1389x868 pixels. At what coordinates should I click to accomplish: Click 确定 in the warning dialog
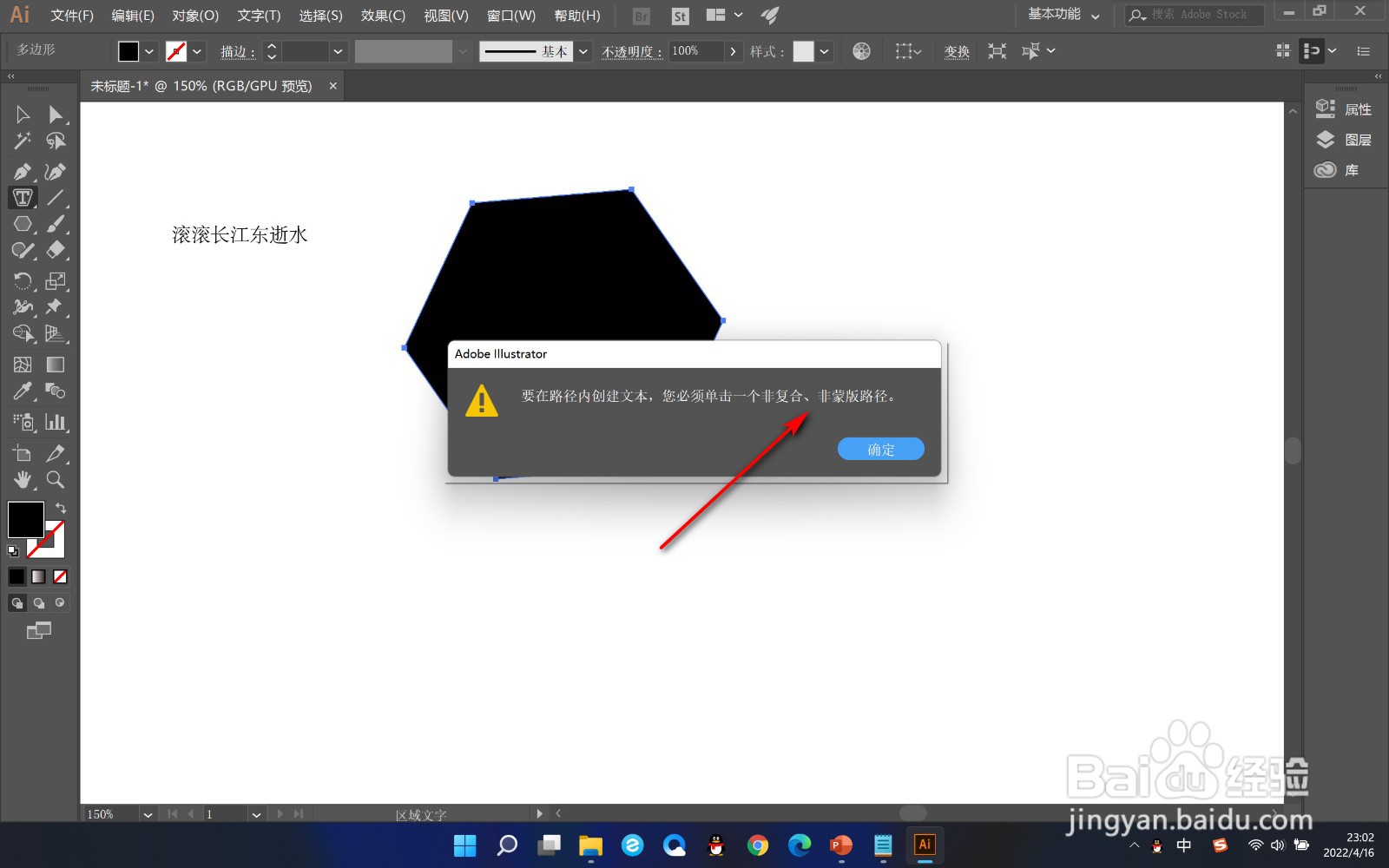click(880, 449)
